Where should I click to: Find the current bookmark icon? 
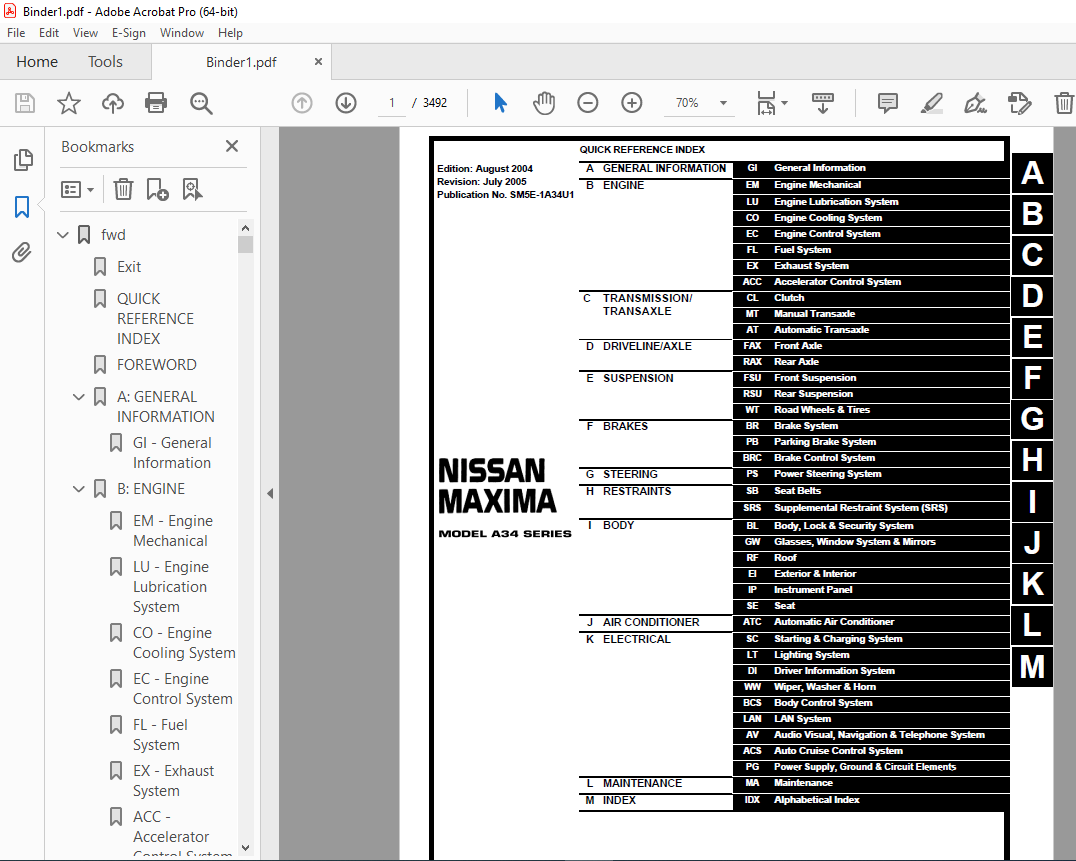[192, 189]
